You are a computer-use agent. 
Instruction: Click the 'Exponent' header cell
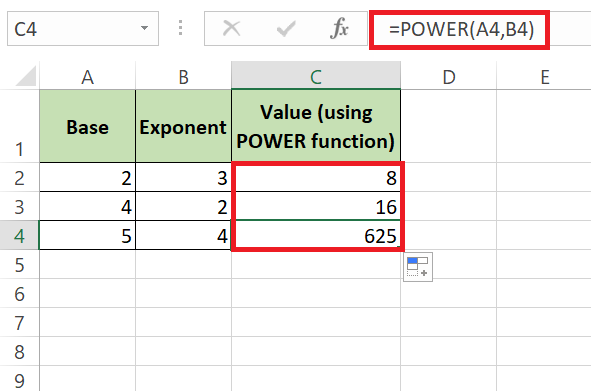click(184, 126)
